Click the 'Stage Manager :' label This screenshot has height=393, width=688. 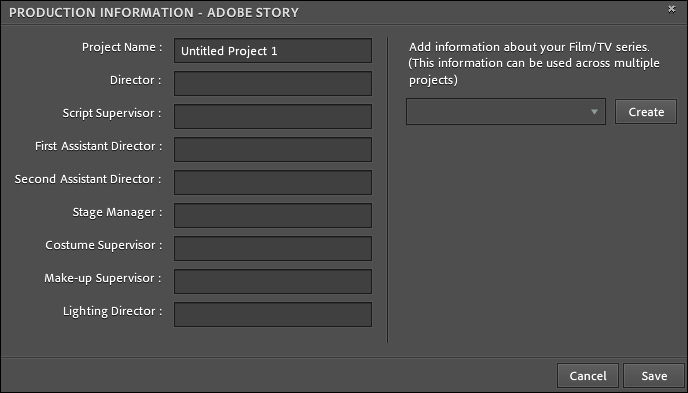pos(117,212)
